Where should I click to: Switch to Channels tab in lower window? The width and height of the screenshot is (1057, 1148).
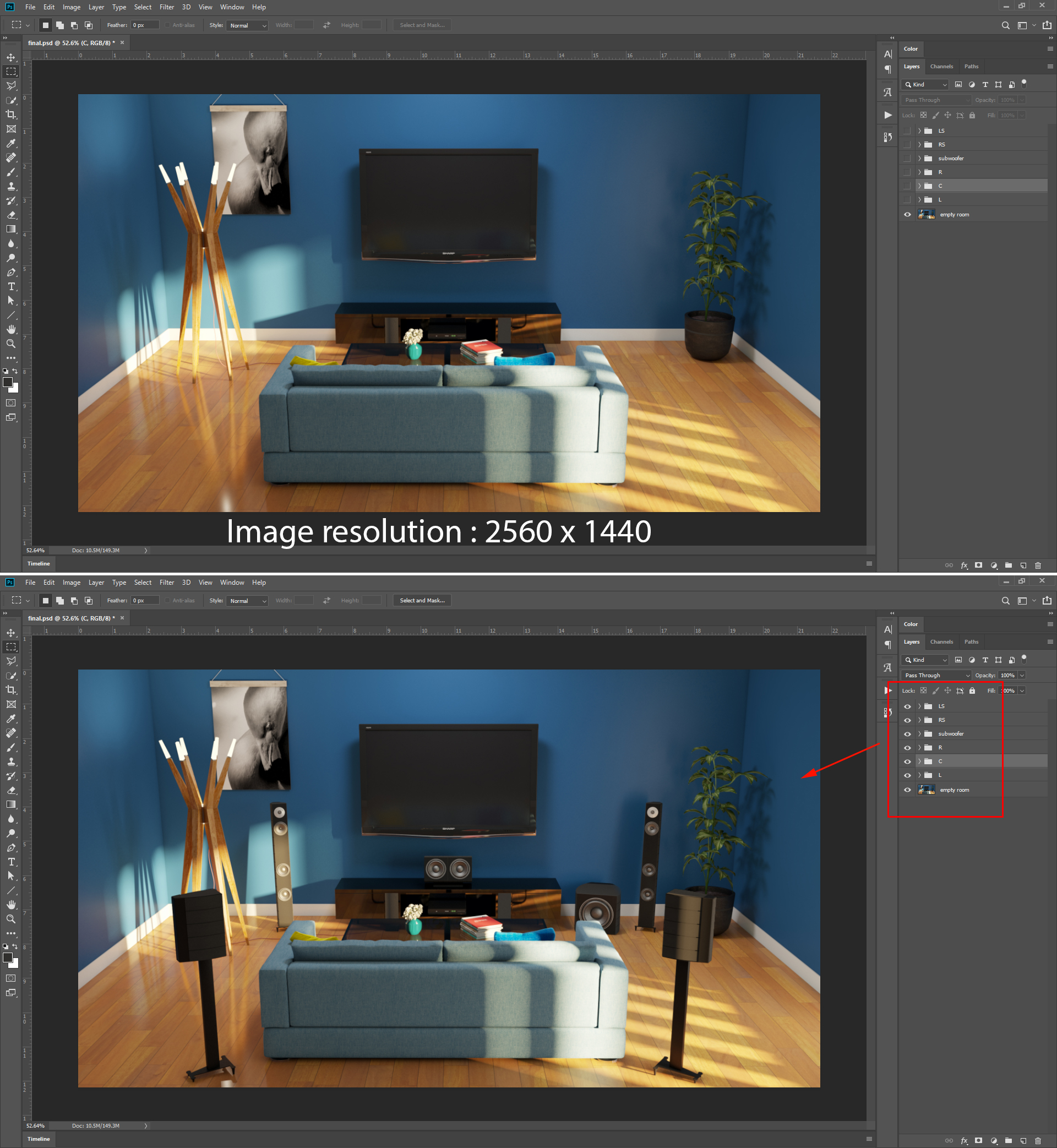(x=941, y=642)
